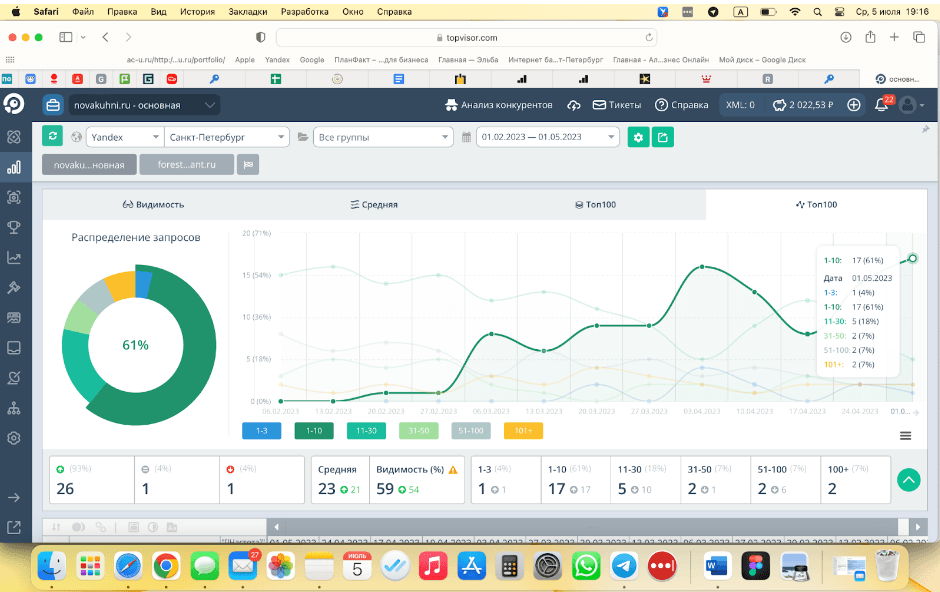Open the trophy icon in left sidebar
The height and width of the screenshot is (592, 940).
14,227
